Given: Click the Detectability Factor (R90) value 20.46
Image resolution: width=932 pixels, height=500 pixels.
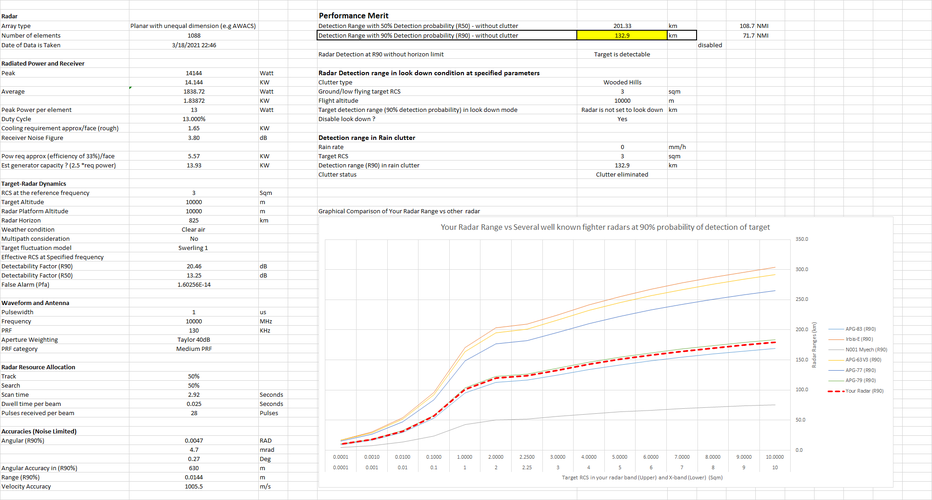Looking at the screenshot, I should (x=194, y=266).
